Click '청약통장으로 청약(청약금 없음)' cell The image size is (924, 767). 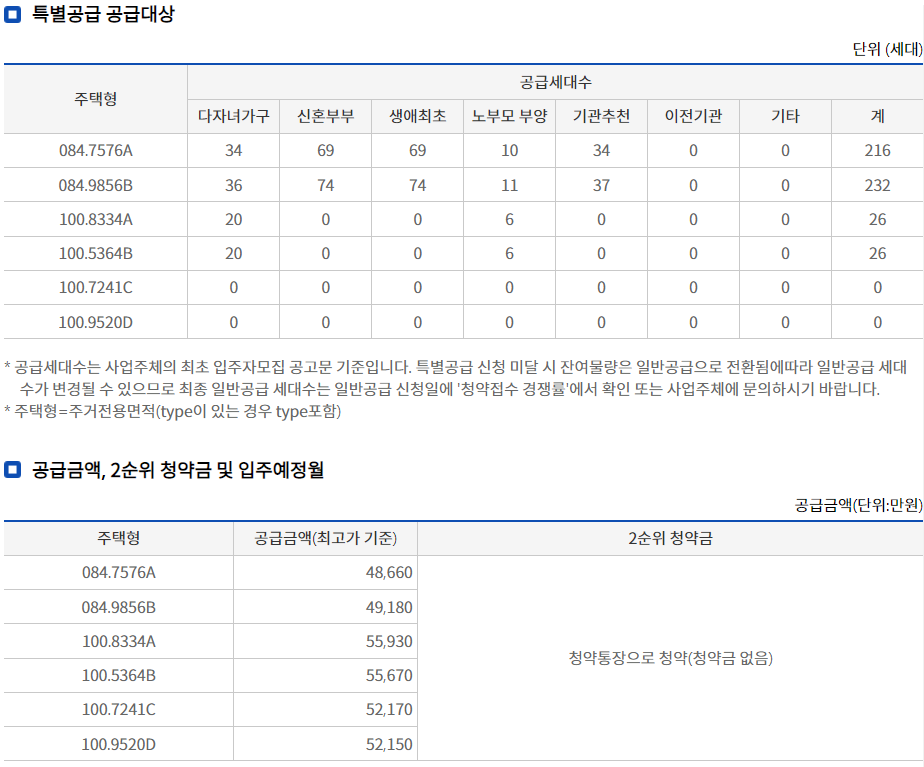pyautogui.click(x=670, y=658)
